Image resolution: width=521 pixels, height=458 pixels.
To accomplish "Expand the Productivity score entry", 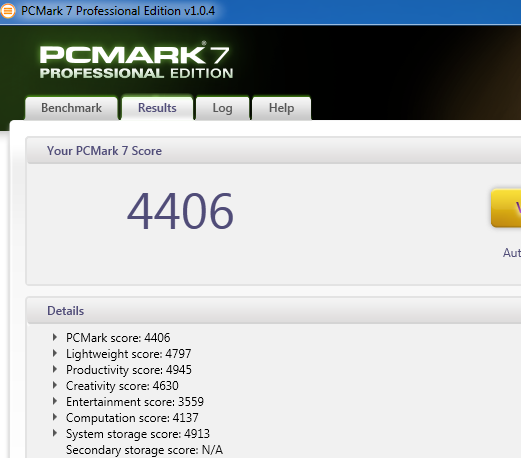I will pos(55,369).
